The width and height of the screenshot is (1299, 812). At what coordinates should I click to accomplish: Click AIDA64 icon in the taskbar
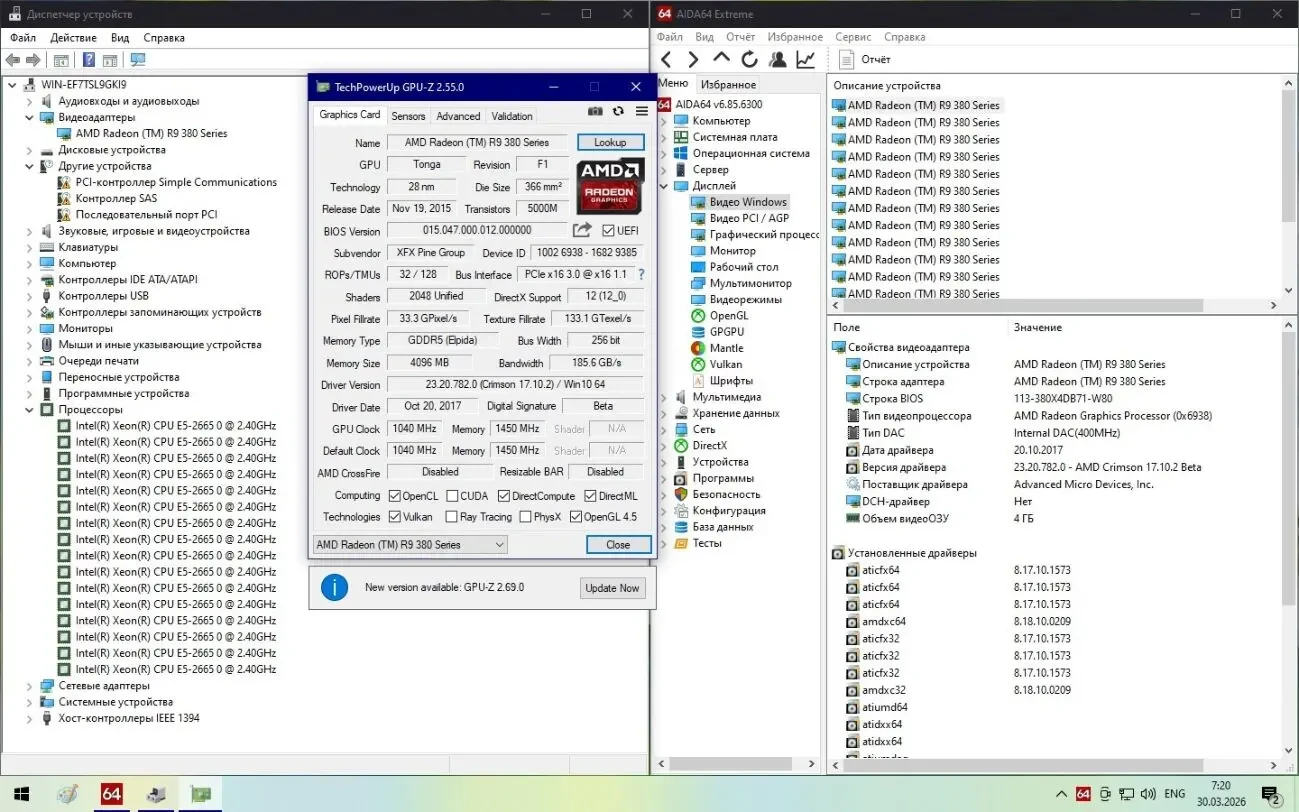click(111, 795)
